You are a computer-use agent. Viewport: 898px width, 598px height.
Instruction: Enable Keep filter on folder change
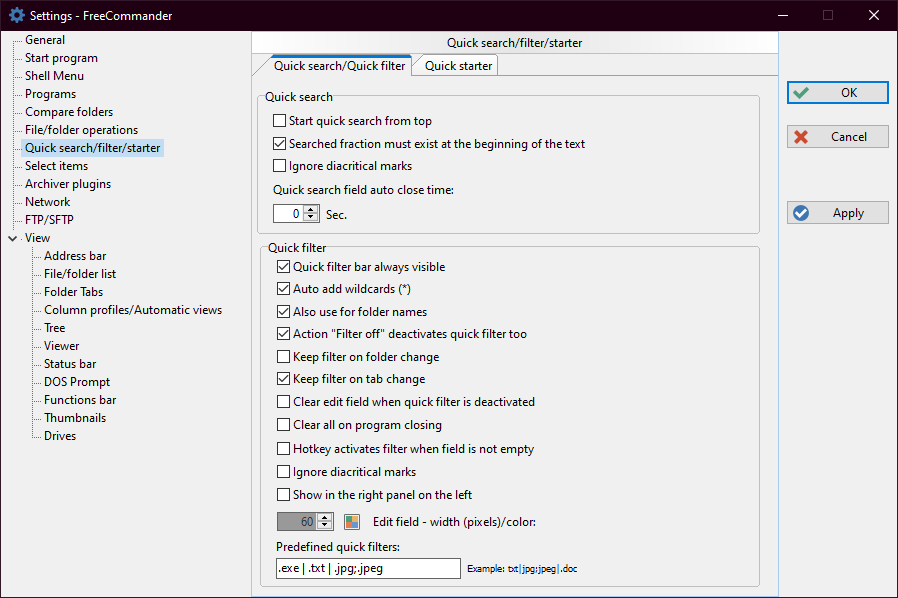point(284,357)
